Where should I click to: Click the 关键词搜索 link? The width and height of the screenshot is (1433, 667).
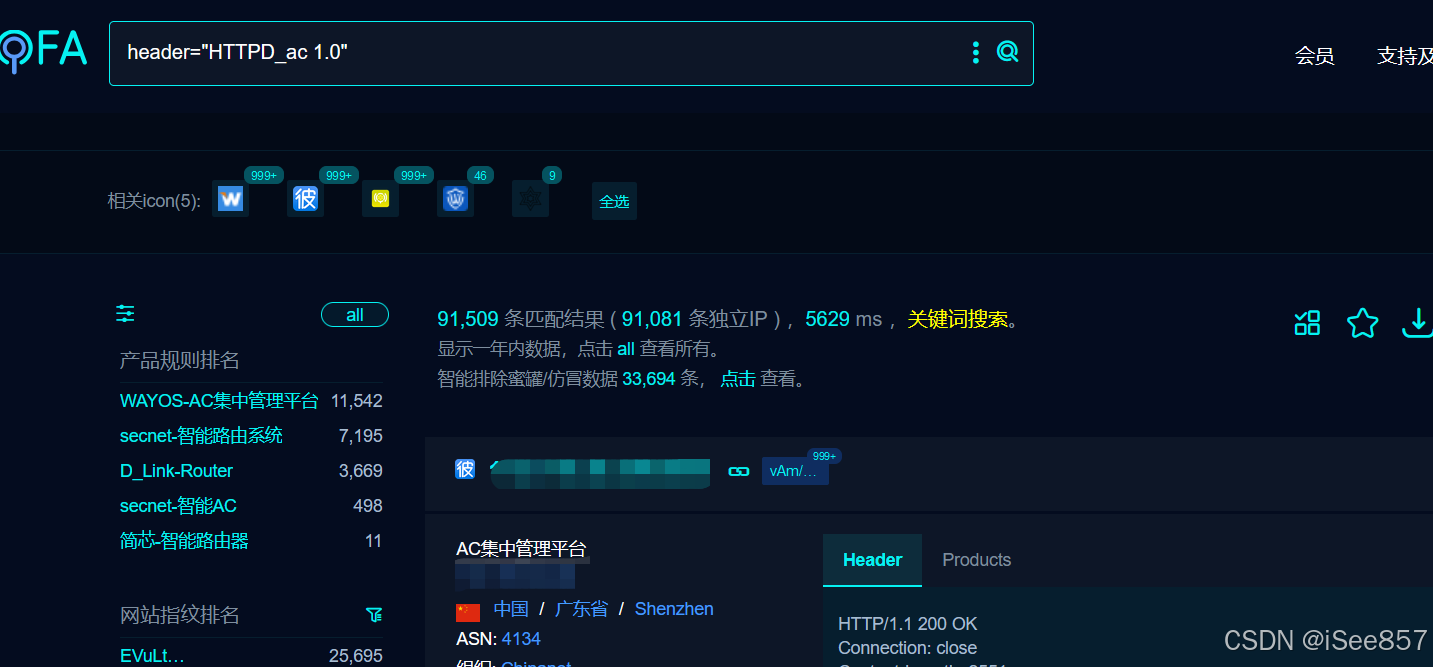pyautogui.click(x=957, y=320)
